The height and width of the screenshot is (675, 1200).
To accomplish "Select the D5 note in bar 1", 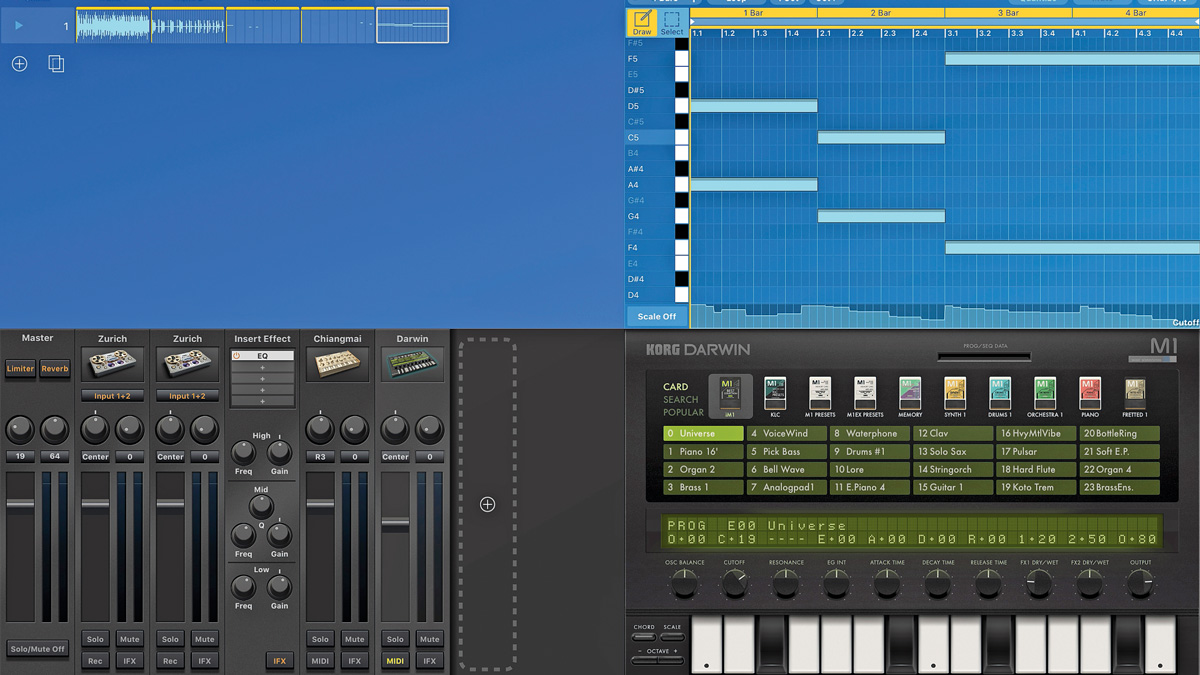I will (754, 106).
